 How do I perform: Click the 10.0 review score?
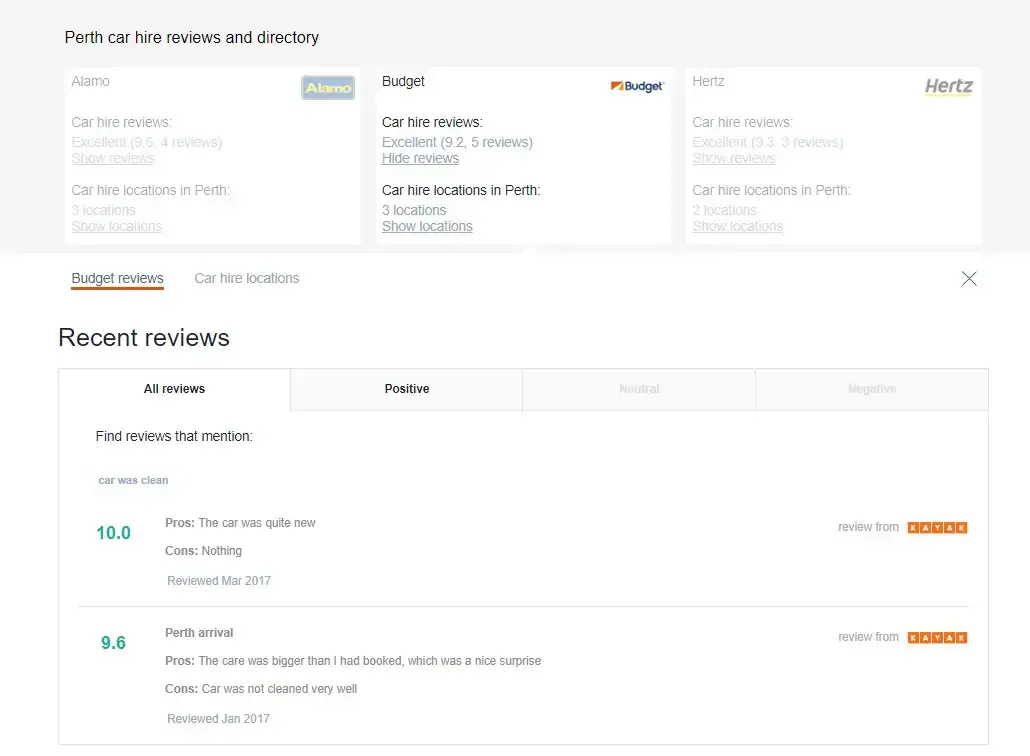pos(114,533)
